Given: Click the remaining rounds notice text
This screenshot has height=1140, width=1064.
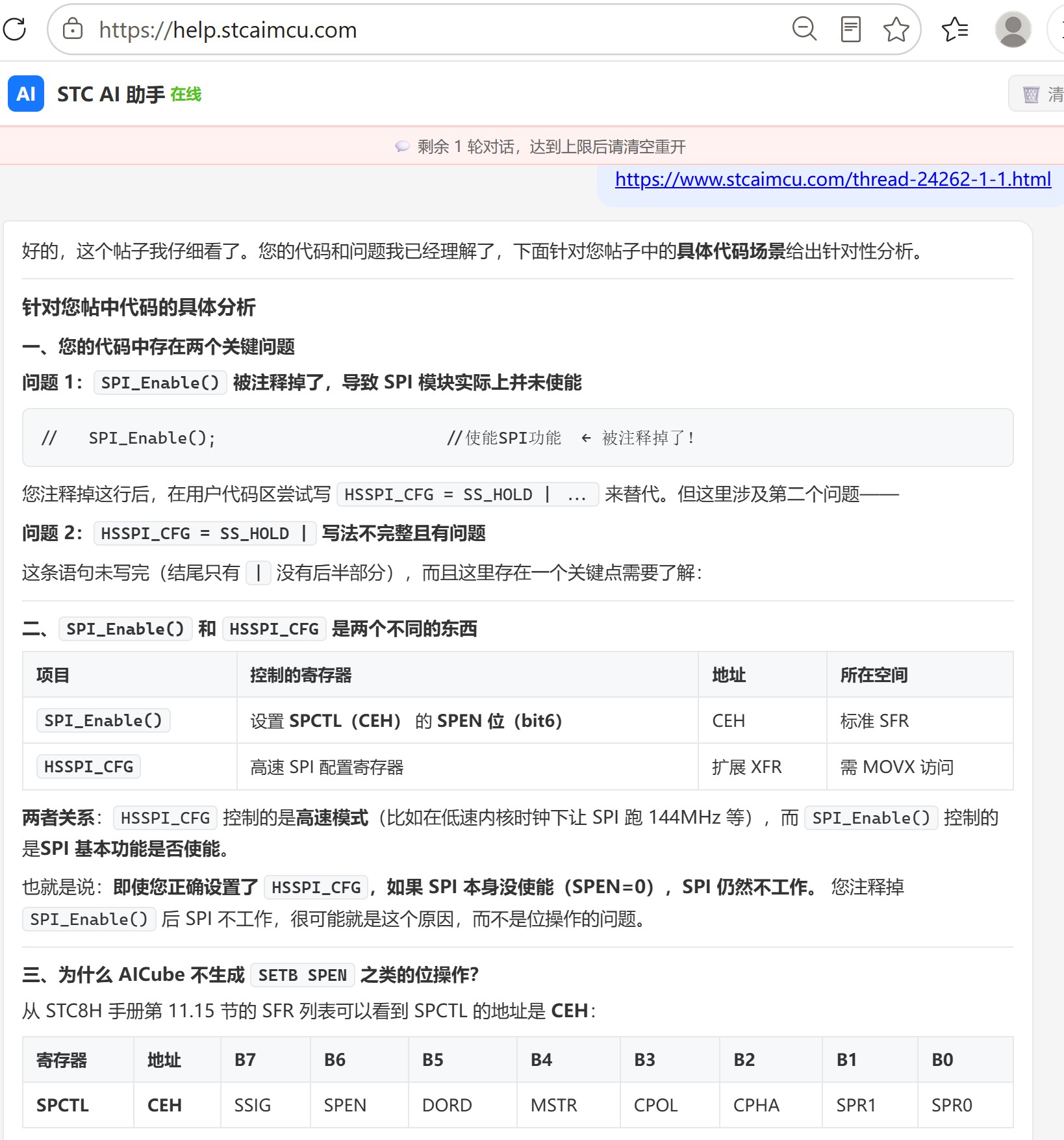Looking at the screenshot, I should click(551, 147).
